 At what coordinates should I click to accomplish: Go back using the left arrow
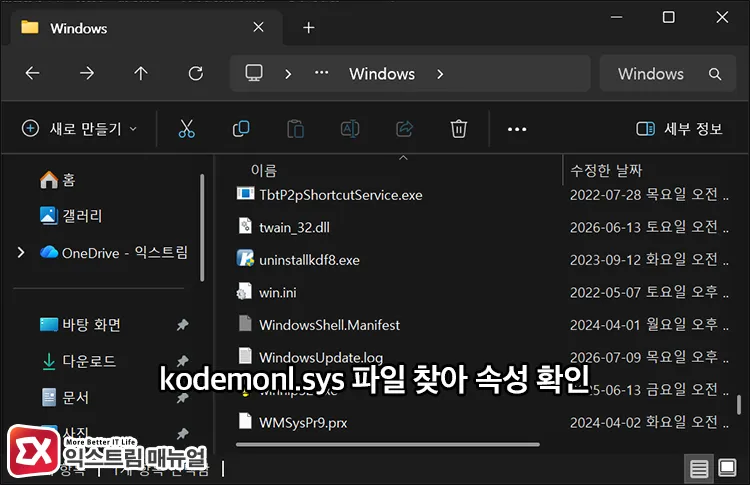[x=33, y=73]
